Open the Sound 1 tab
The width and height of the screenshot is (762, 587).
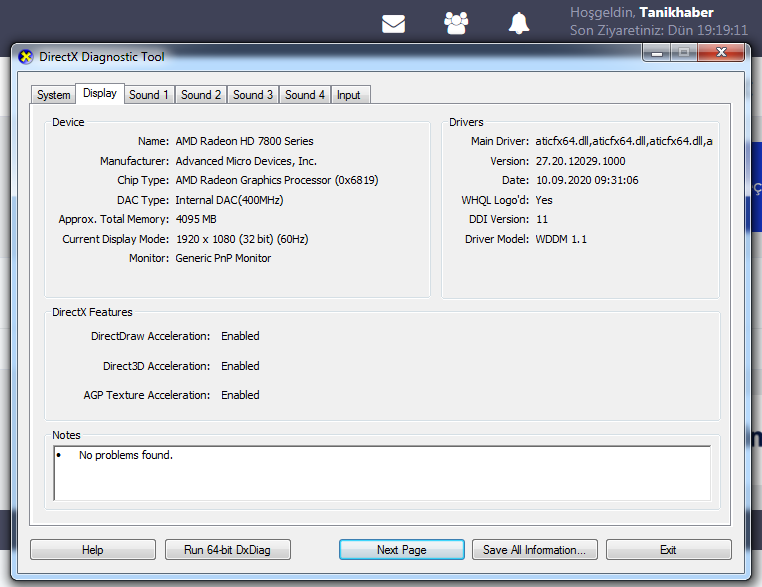point(149,95)
